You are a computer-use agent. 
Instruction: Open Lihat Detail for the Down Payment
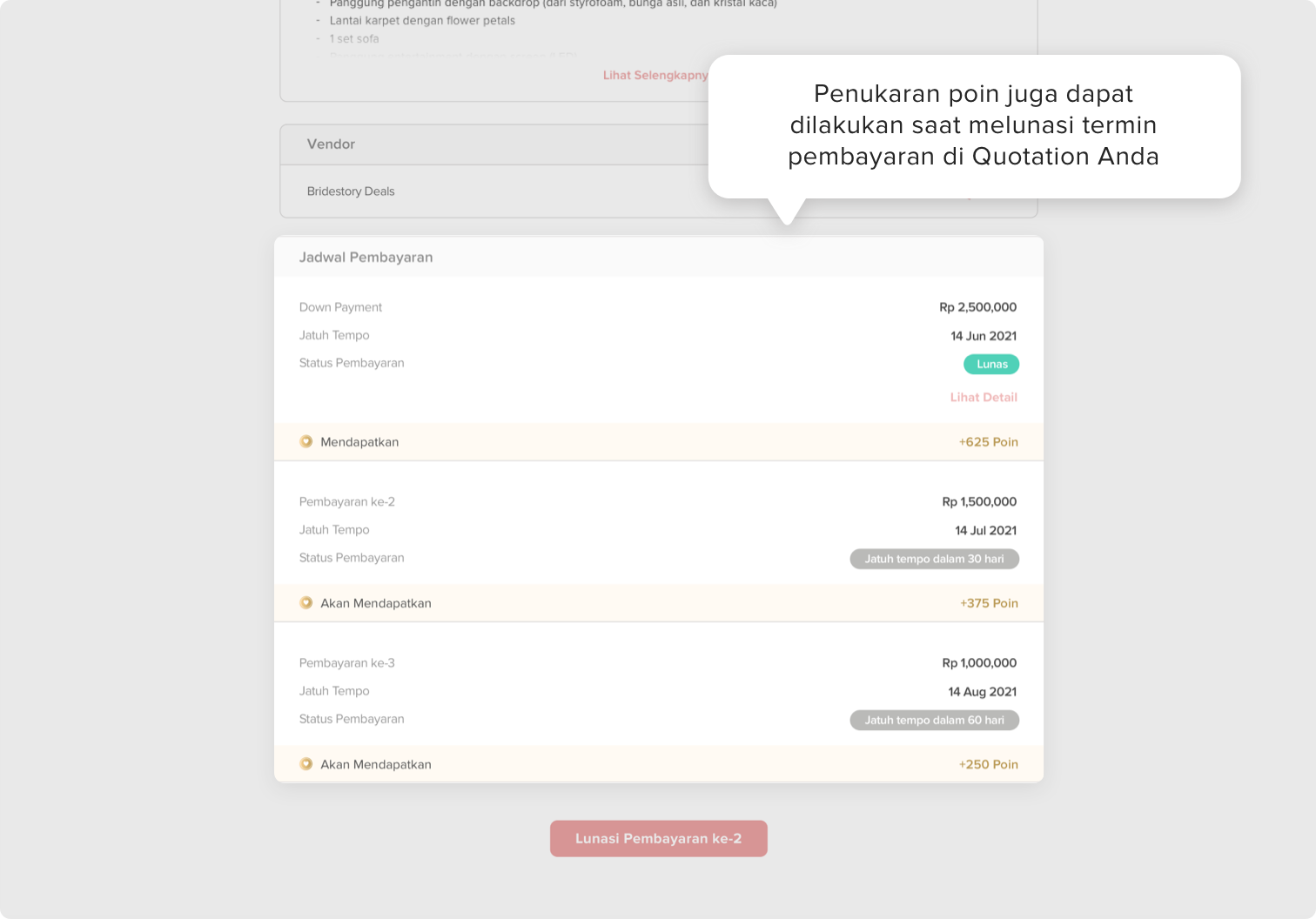click(x=984, y=397)
